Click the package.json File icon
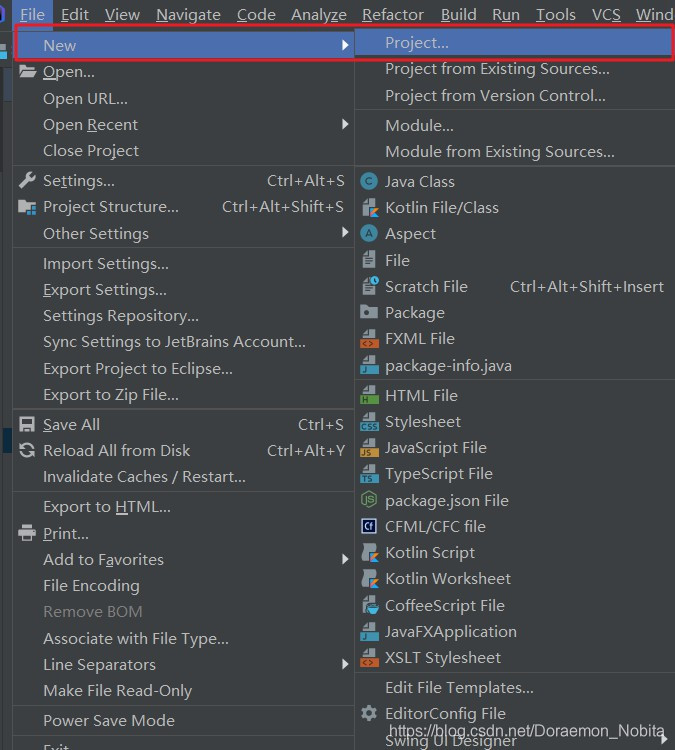This screenshot has width=675, height=750. (369, 500)
